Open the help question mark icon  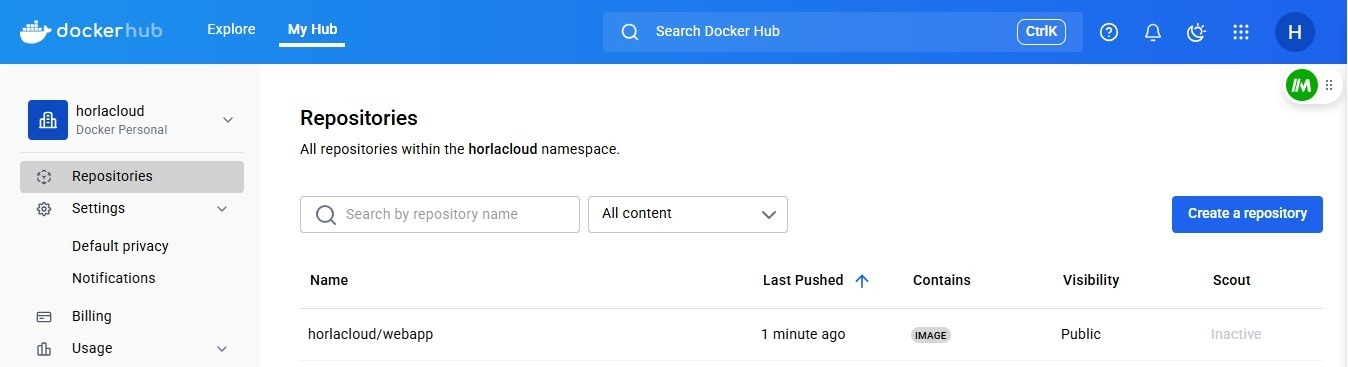(x=1109, y=32)
